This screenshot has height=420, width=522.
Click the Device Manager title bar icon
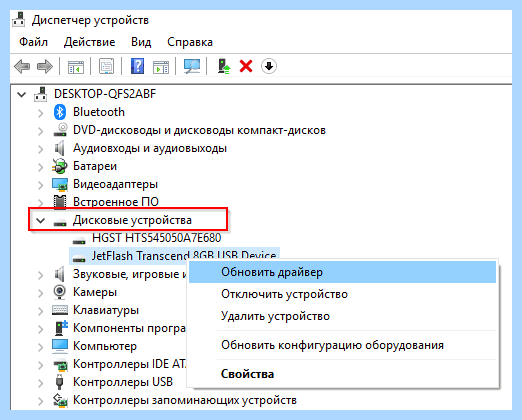point(19,20)
